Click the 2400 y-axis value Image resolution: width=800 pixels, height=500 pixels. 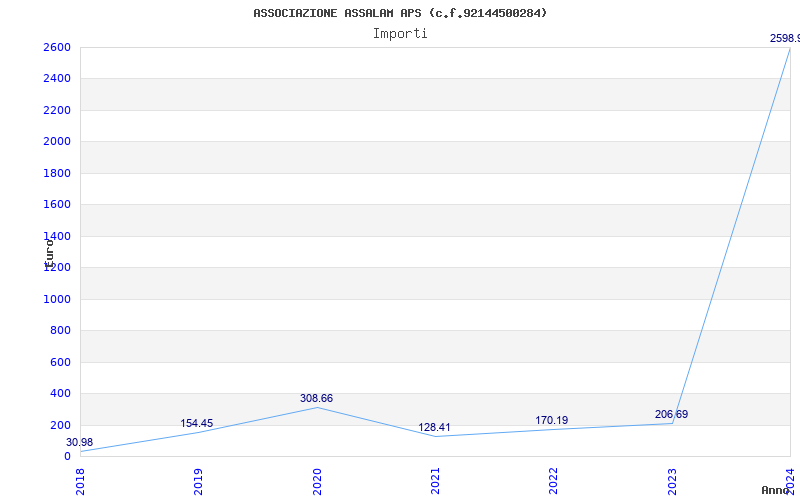pos(57,79)
